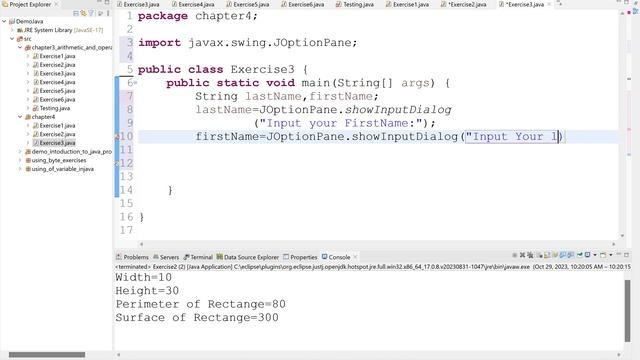Click showInputDialog on line 8
The image size is (640, 360).
[x=398, y=110]
